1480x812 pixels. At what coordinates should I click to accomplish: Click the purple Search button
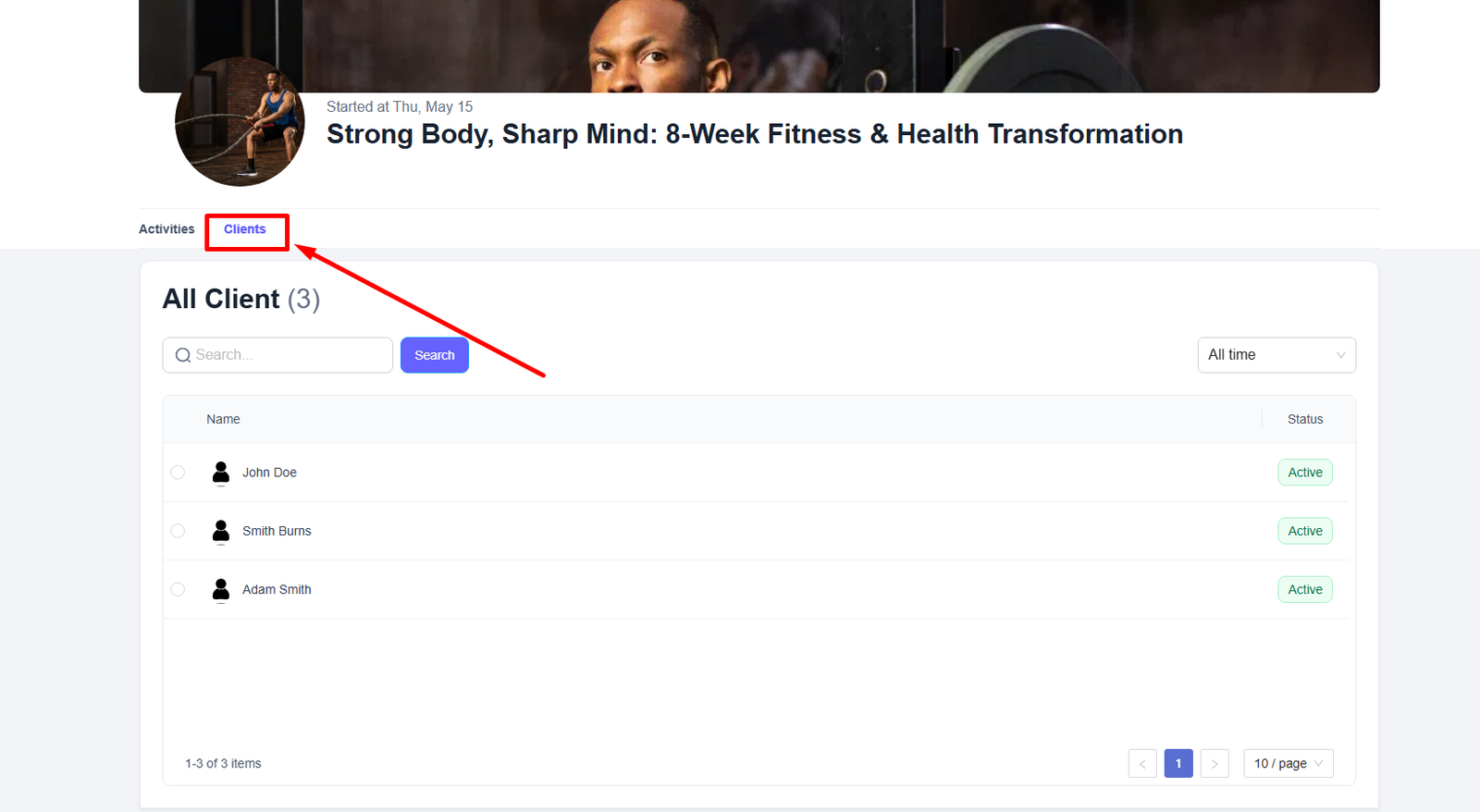pos(435,355)
